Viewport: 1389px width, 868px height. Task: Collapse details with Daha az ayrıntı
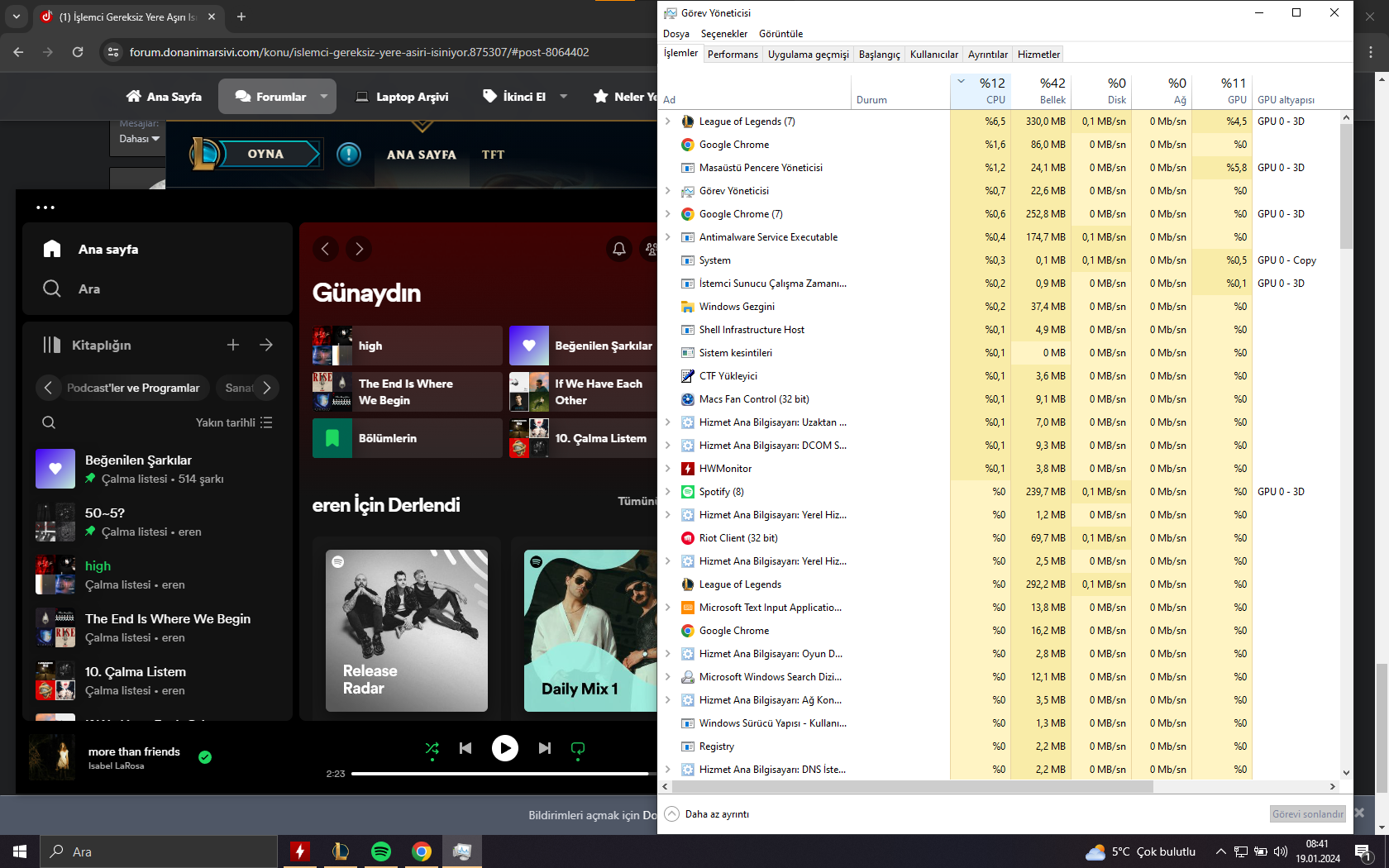click(707, 814)
